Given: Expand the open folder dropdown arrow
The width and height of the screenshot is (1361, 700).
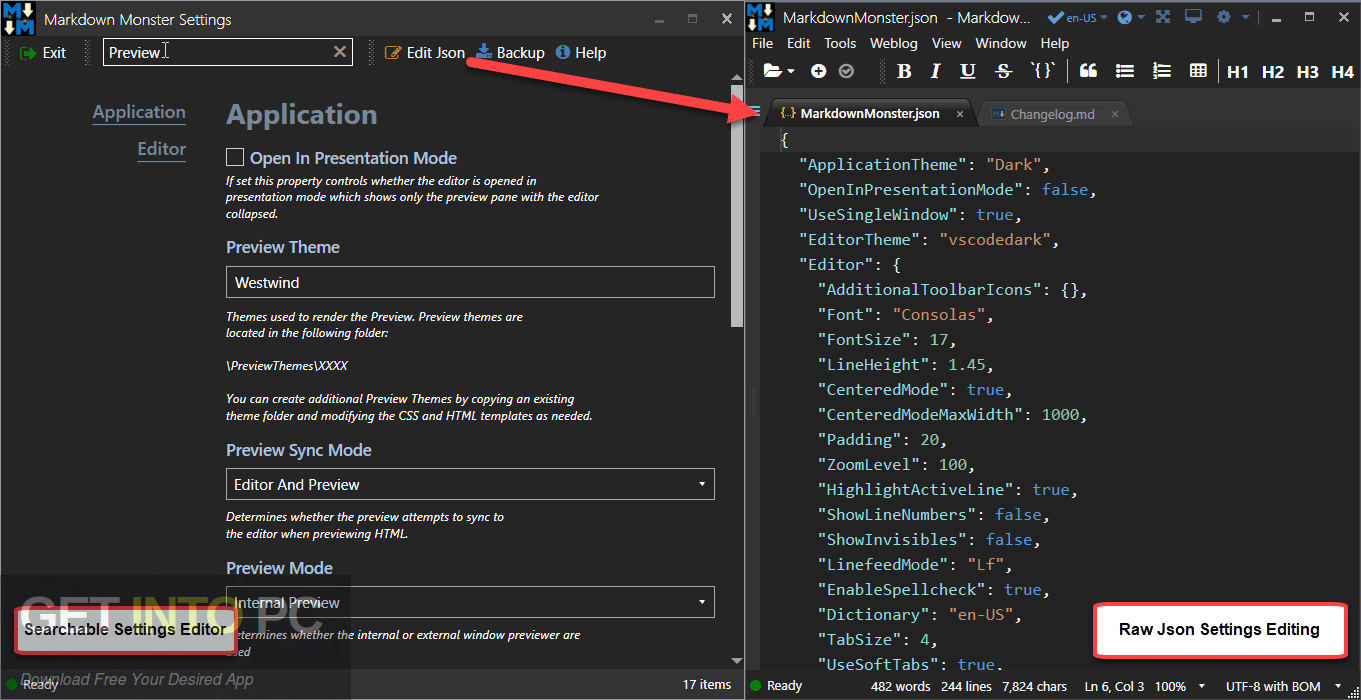Looking at the screenshot, I should pyautogui.click(x=791, y=72).
